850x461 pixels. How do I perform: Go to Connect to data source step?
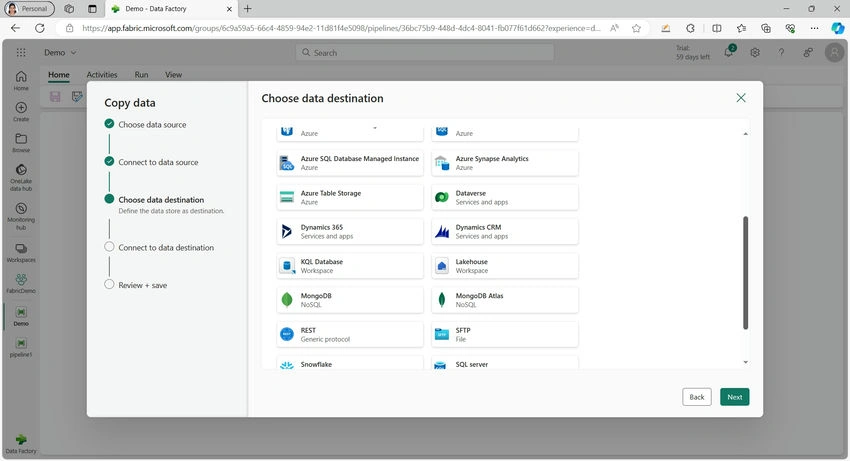(x=151, y=162)
